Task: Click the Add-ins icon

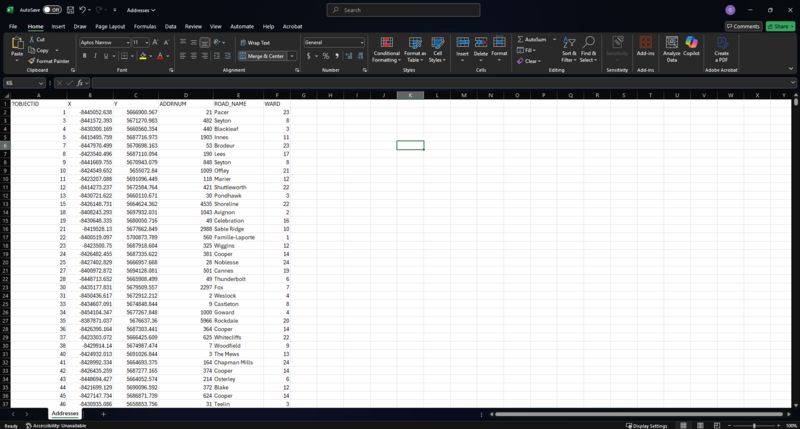Action: tap(645, 49)
